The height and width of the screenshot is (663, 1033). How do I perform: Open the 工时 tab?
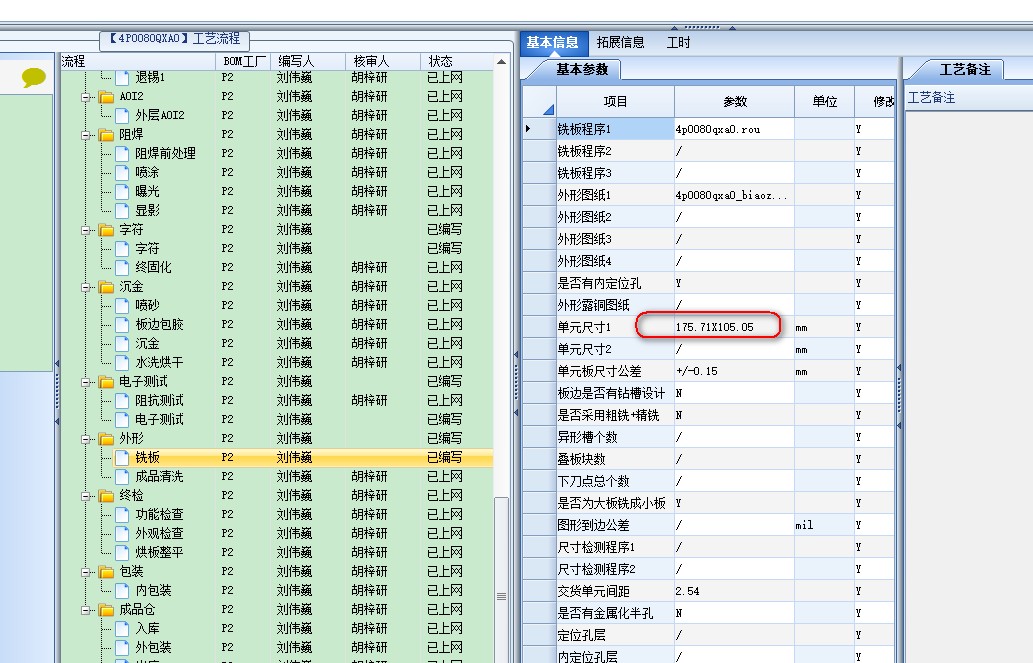click(x=678, y=43)
